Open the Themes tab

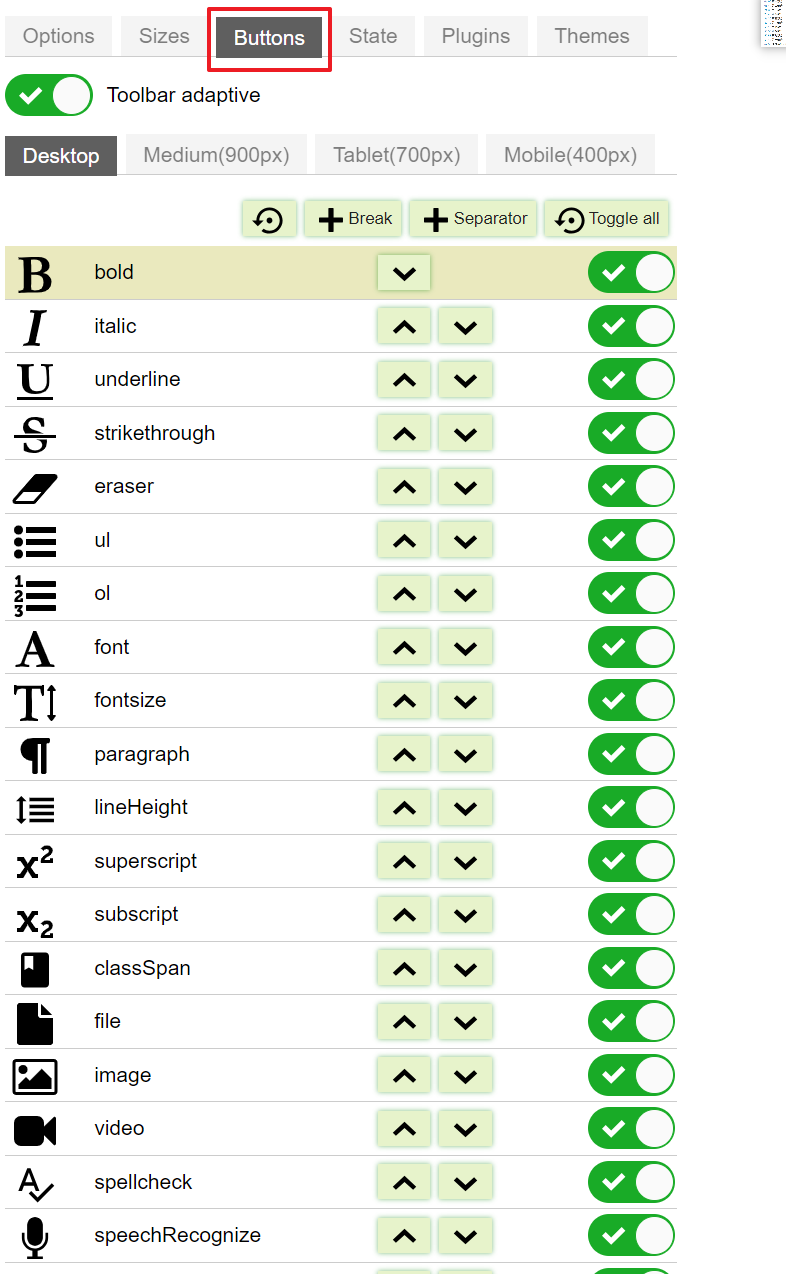coord(591,35)
